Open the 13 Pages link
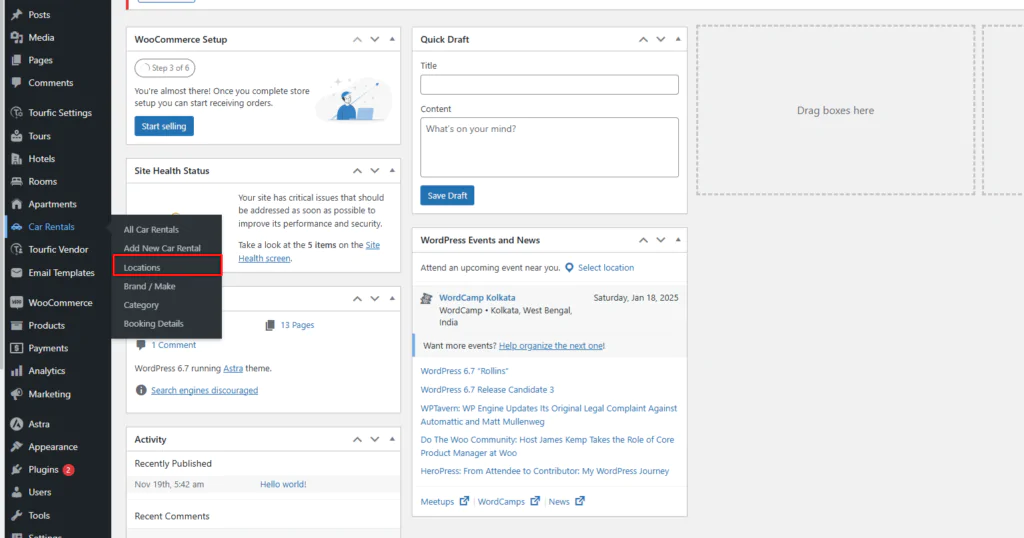 pyautogui.click(x=297, y=324)
